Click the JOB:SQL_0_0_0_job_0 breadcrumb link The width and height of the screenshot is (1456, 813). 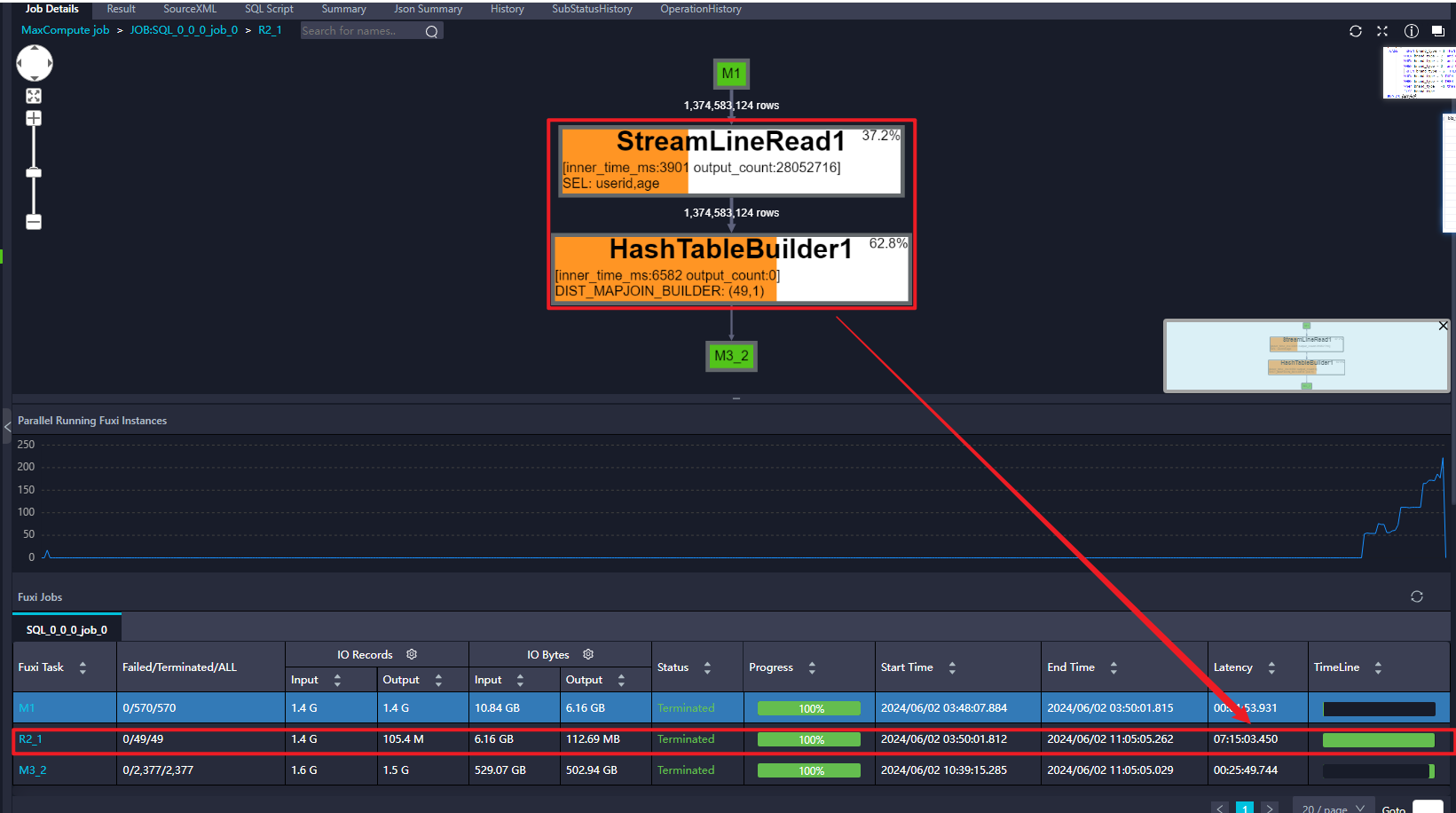[184, 30]
